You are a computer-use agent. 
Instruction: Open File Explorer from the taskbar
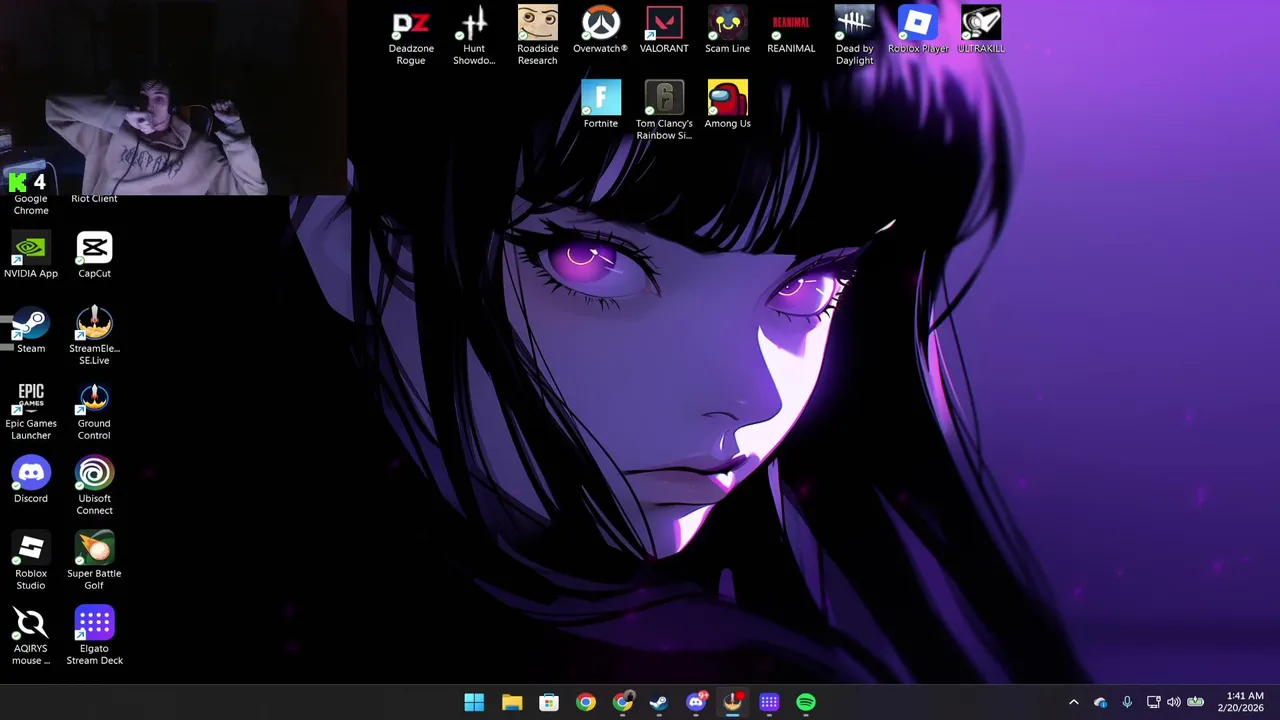pos(512,702)
